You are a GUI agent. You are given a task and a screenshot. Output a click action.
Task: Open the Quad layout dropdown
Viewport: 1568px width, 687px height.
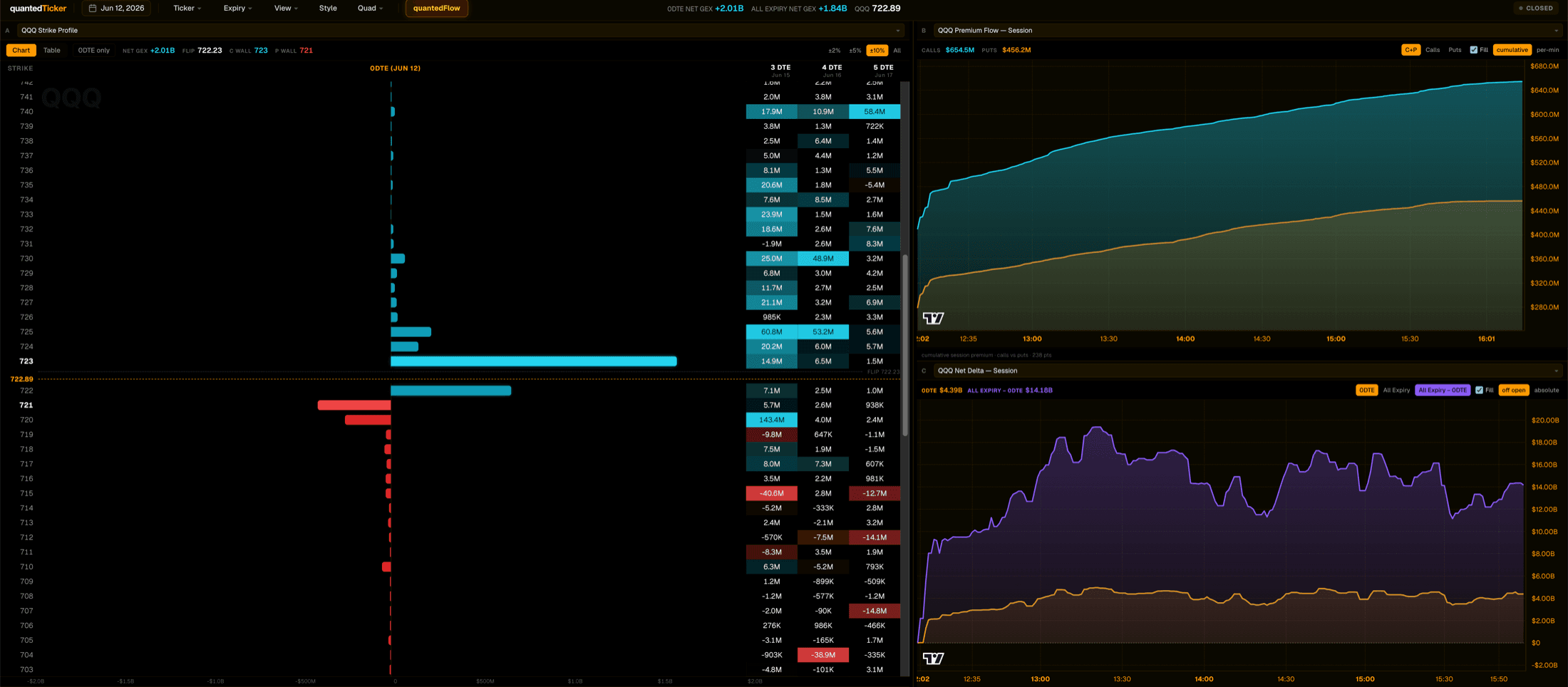(370, 9)
